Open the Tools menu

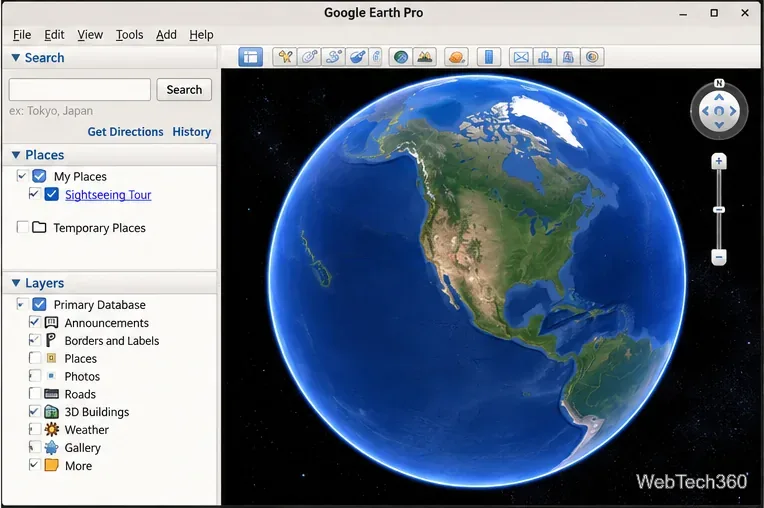(130, 35)
